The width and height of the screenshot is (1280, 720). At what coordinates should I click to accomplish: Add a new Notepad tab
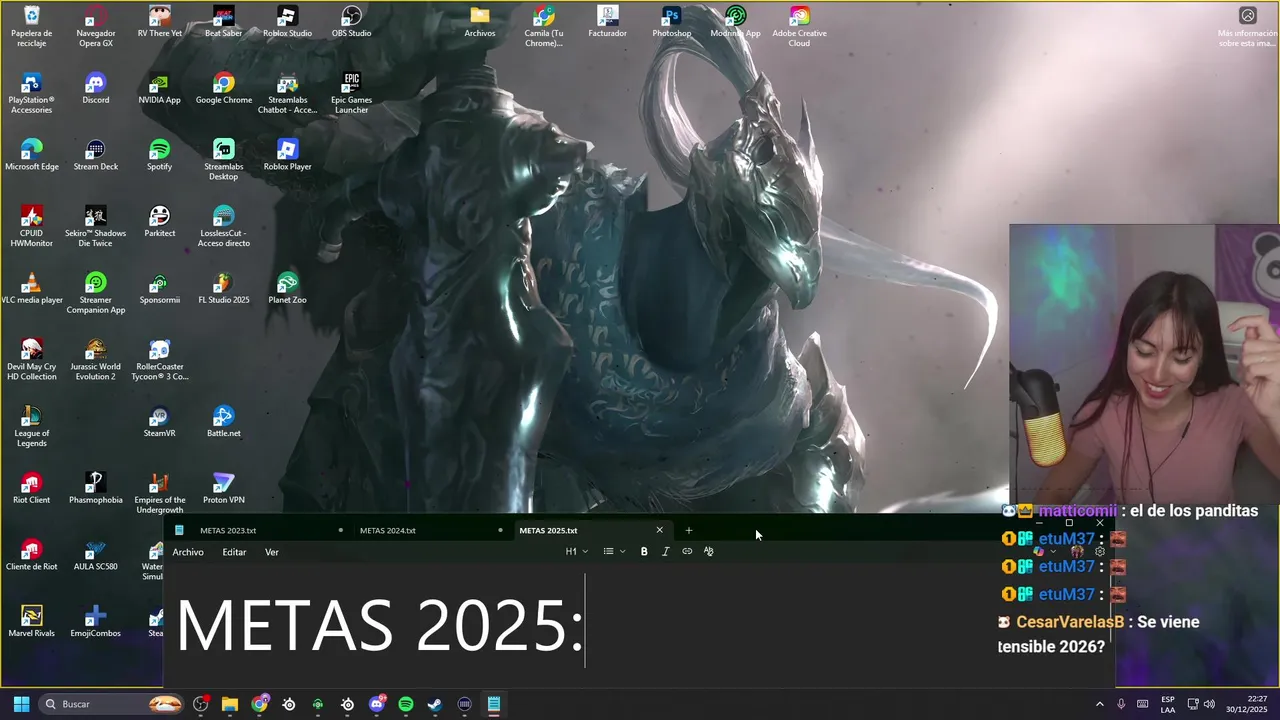(x=688, y=530)
